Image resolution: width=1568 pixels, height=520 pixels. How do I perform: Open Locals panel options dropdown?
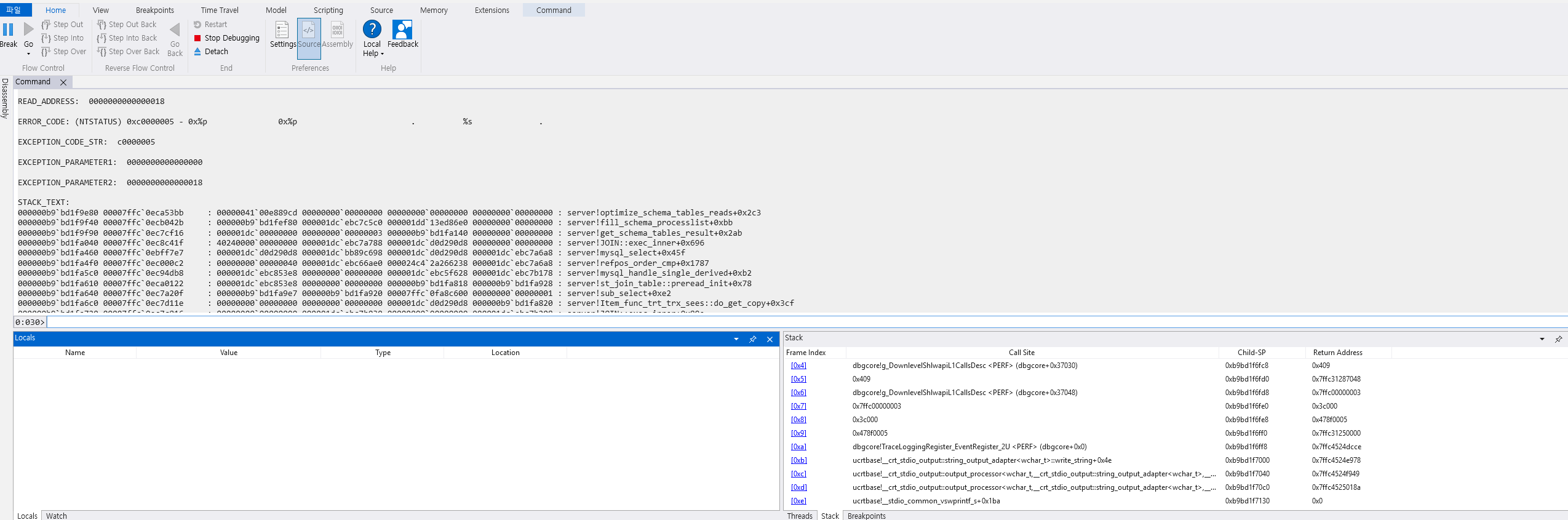[736, 339]
